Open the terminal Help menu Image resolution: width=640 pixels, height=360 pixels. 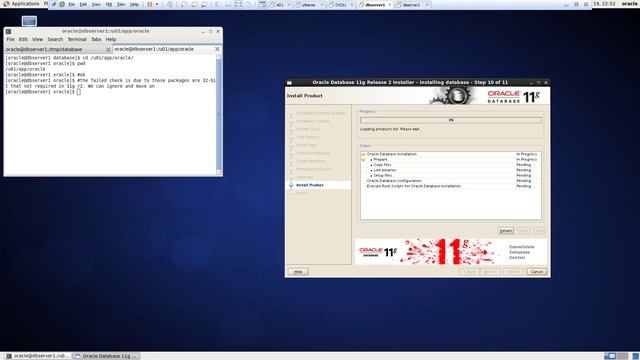[x=111, y=40]
